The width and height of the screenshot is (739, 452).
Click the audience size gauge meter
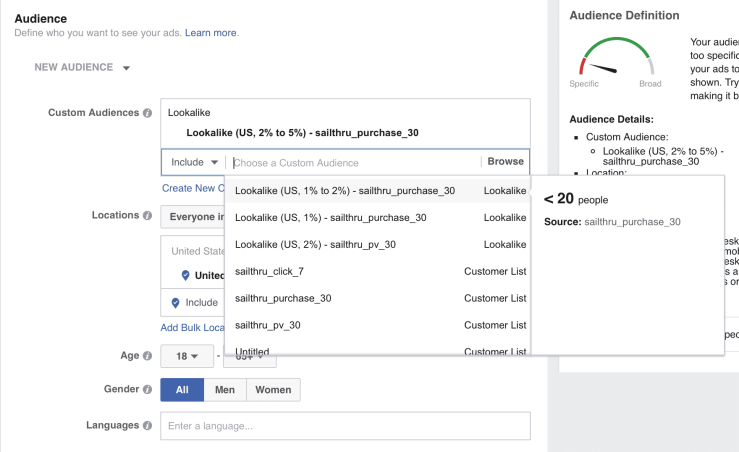(x=614, y=60)
